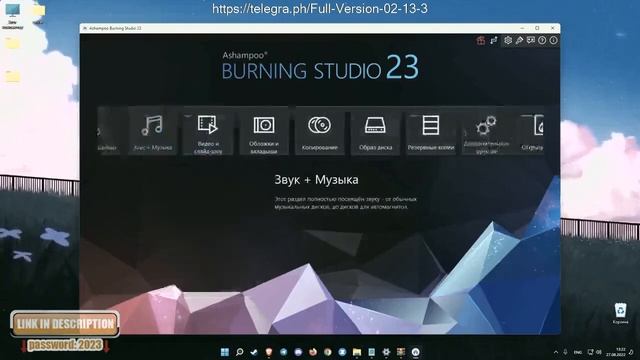640x360 pixels.
Task: Switch to Ashampoo app on taskbar
Action: click(x=416, y=352)
